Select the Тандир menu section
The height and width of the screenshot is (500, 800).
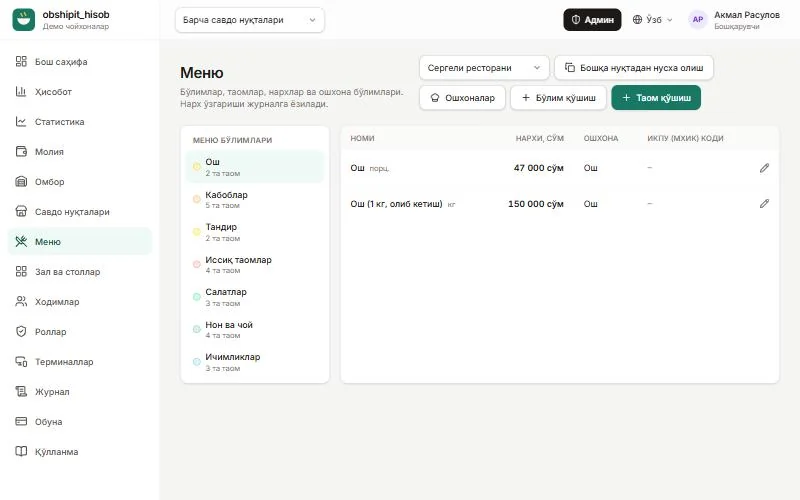pos(255,232)
